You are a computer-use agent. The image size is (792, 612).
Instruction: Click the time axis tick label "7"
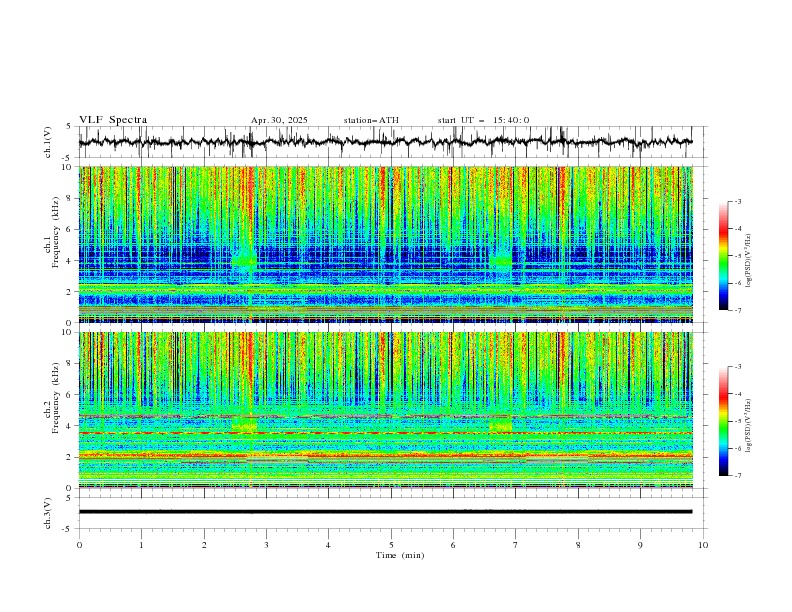coord(516,545)
